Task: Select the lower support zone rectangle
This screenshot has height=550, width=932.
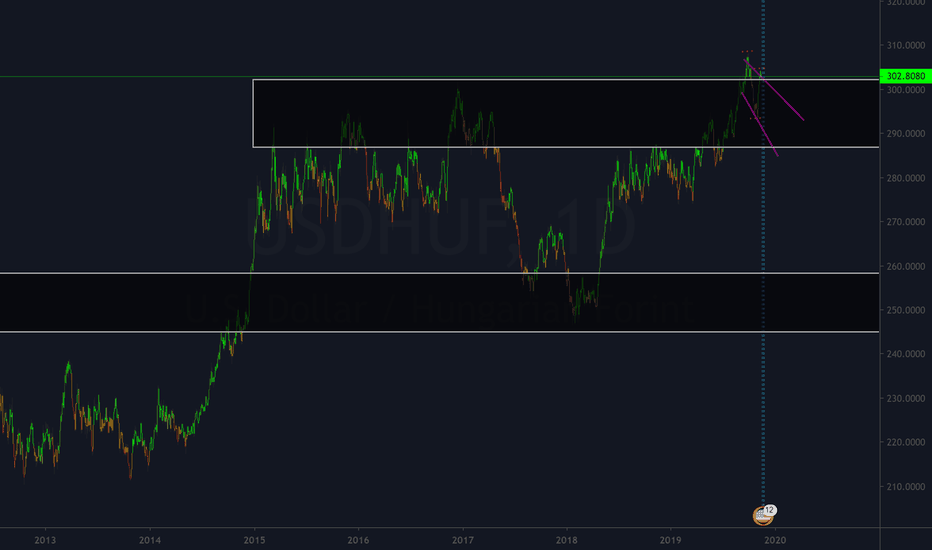Action: pos(400,302)
